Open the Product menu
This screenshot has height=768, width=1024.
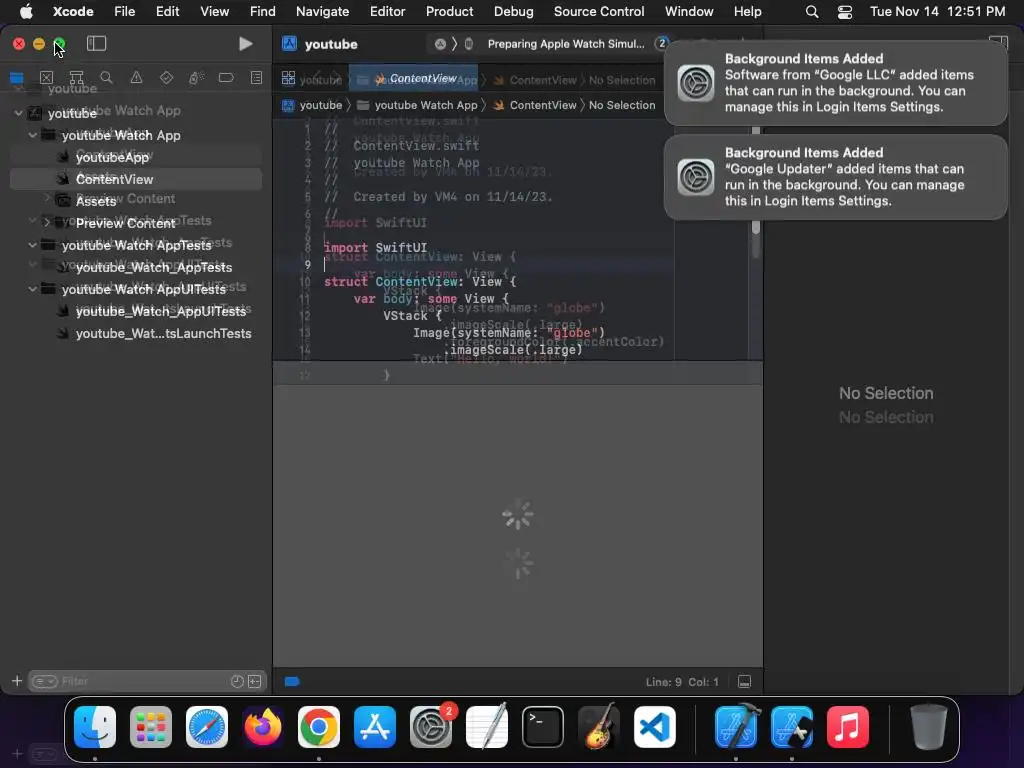coord(449,11)
